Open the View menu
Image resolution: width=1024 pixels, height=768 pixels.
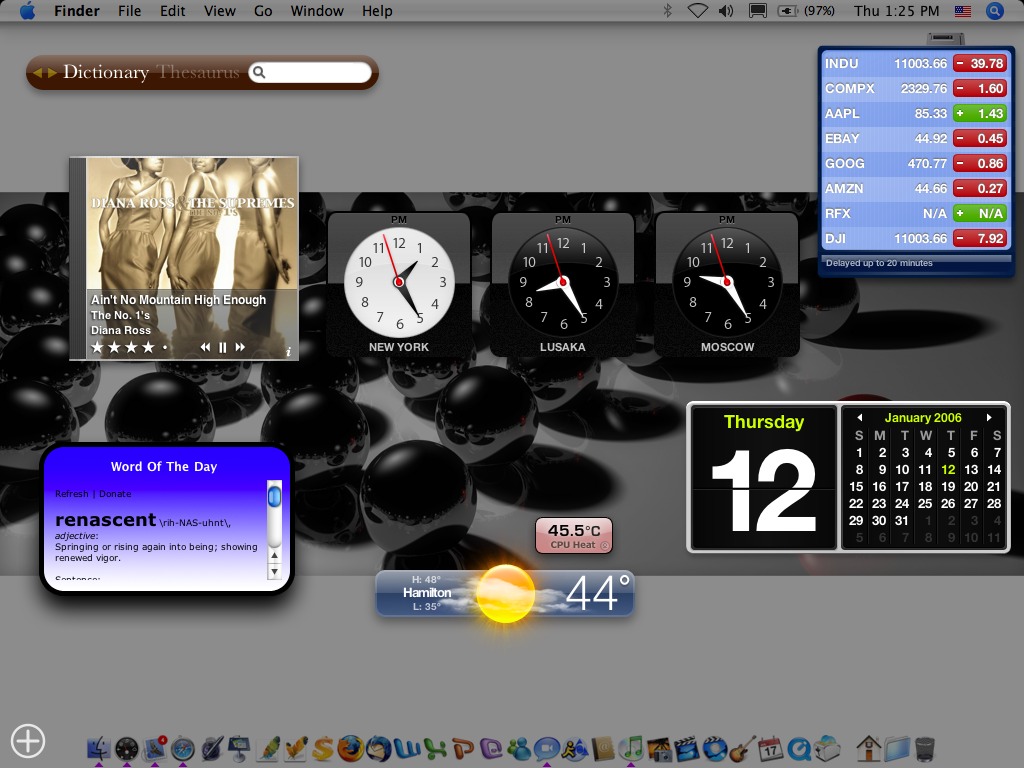219,10
